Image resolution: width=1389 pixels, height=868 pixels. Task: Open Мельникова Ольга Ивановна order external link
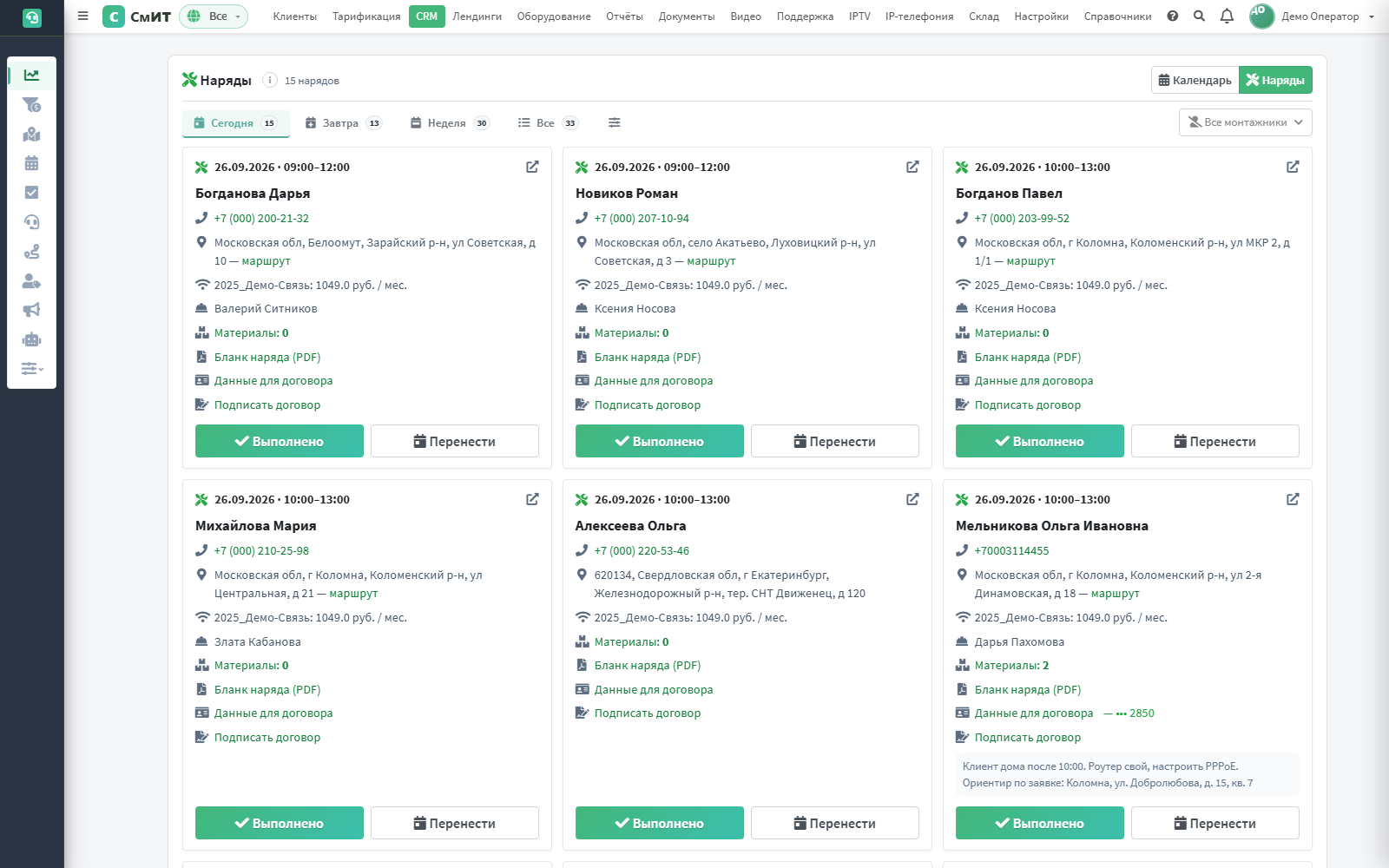(1293, 499)
